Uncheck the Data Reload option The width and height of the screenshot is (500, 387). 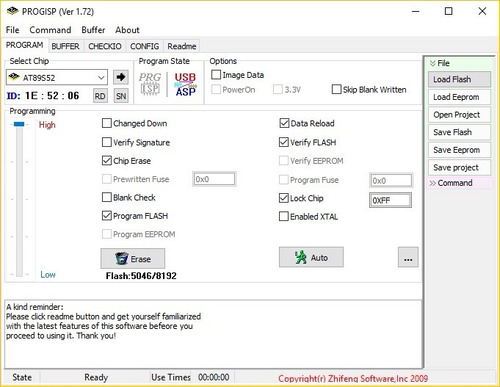point(284,123)
